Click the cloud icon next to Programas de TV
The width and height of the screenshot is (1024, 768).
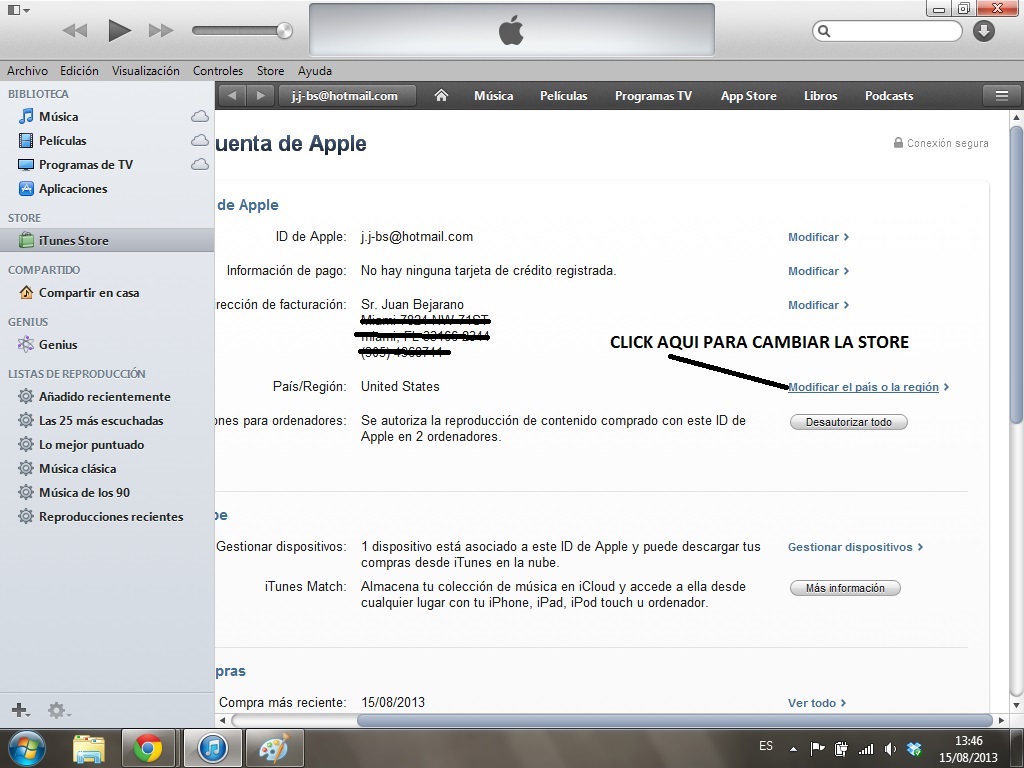pos(200,165)
